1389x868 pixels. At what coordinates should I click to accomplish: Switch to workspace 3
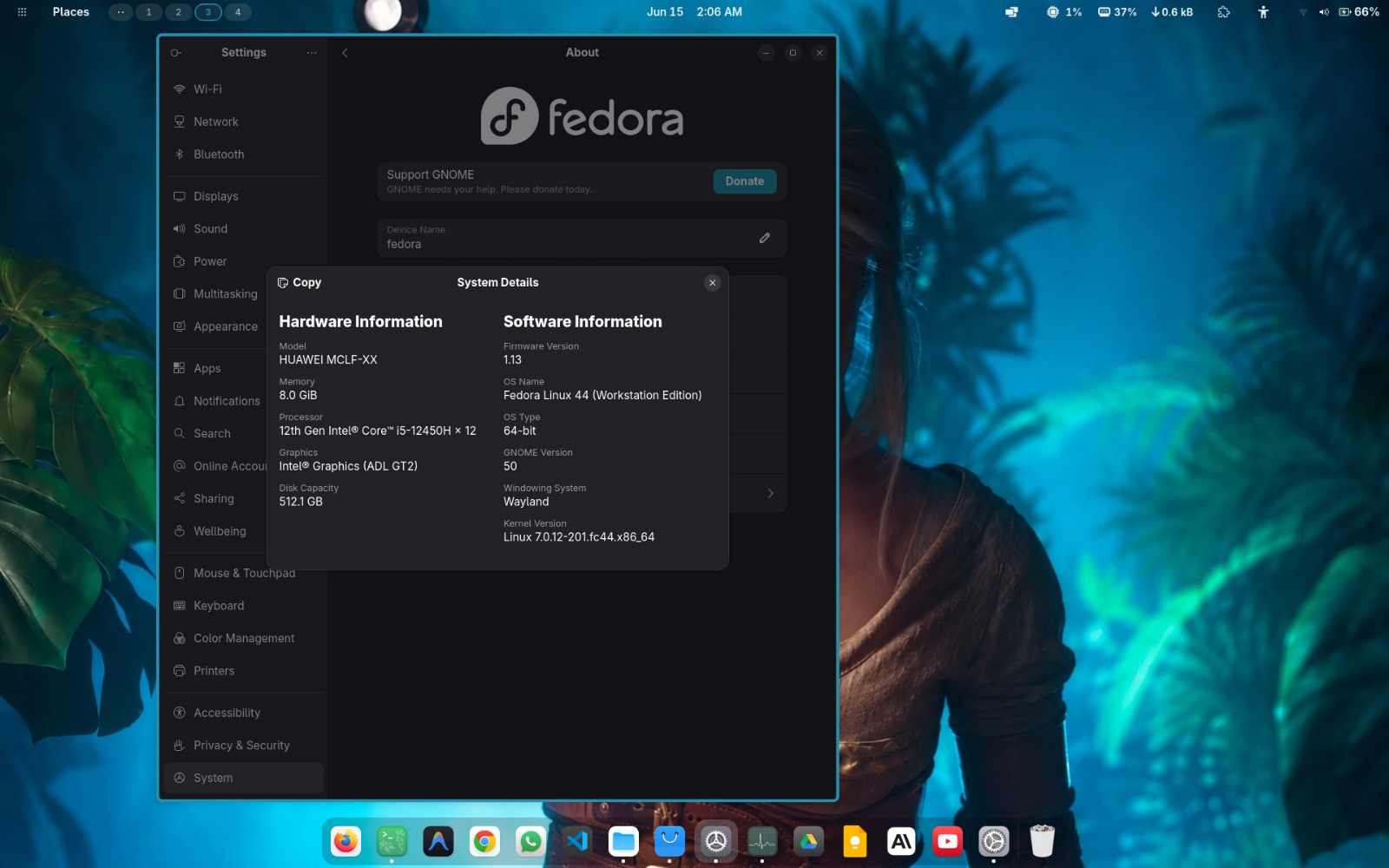click(208, 12)
